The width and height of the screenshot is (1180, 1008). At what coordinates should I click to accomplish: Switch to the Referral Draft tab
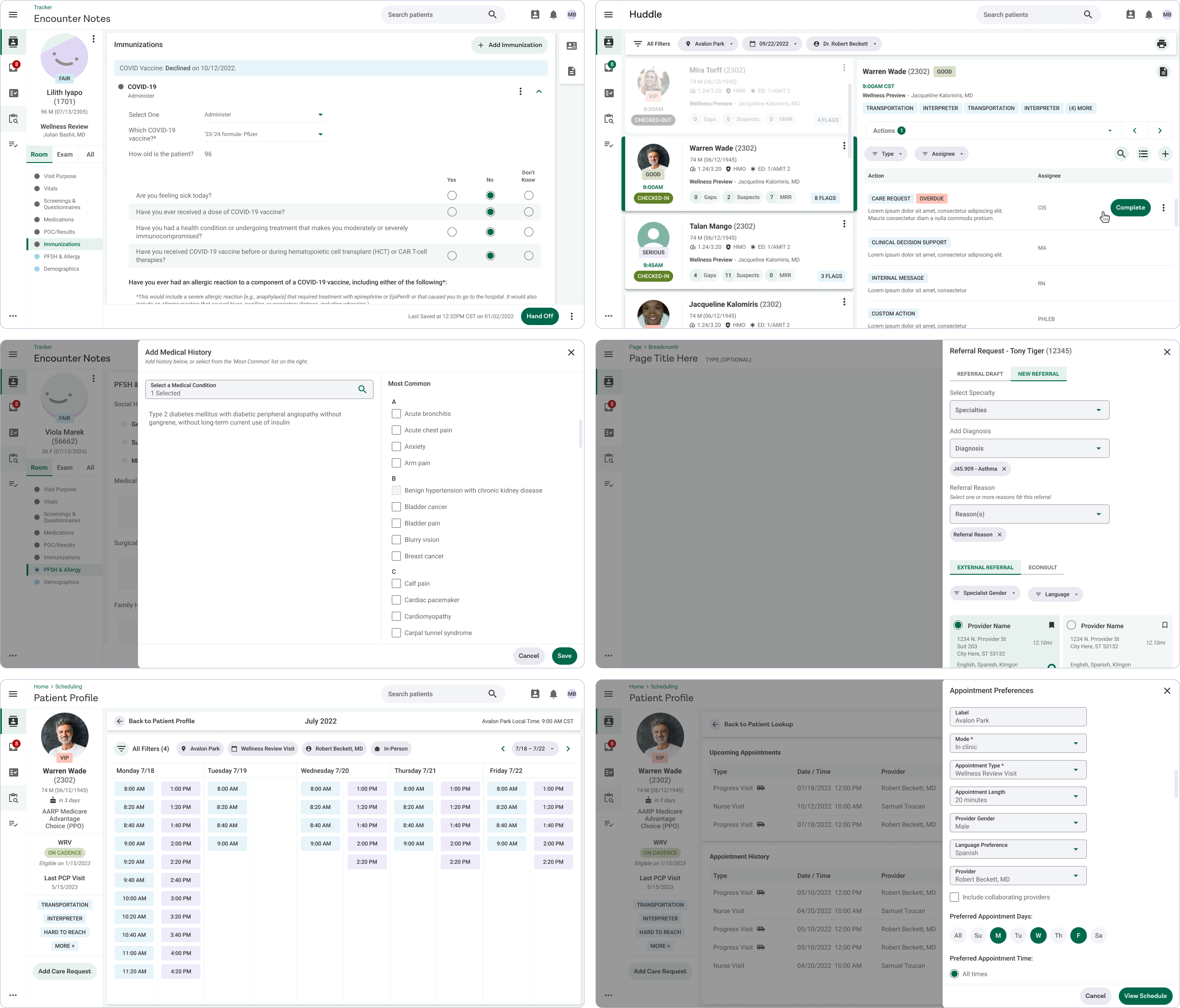980,374
